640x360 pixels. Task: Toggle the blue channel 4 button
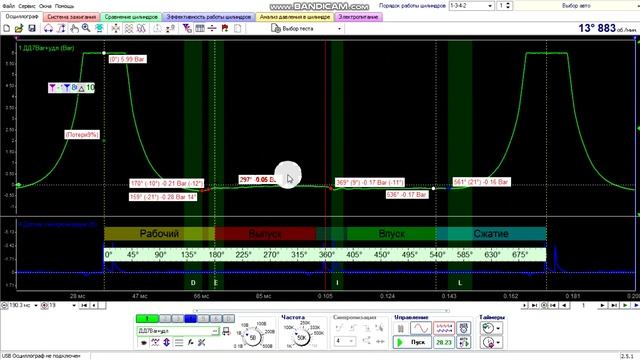click(x=191, y=318)
